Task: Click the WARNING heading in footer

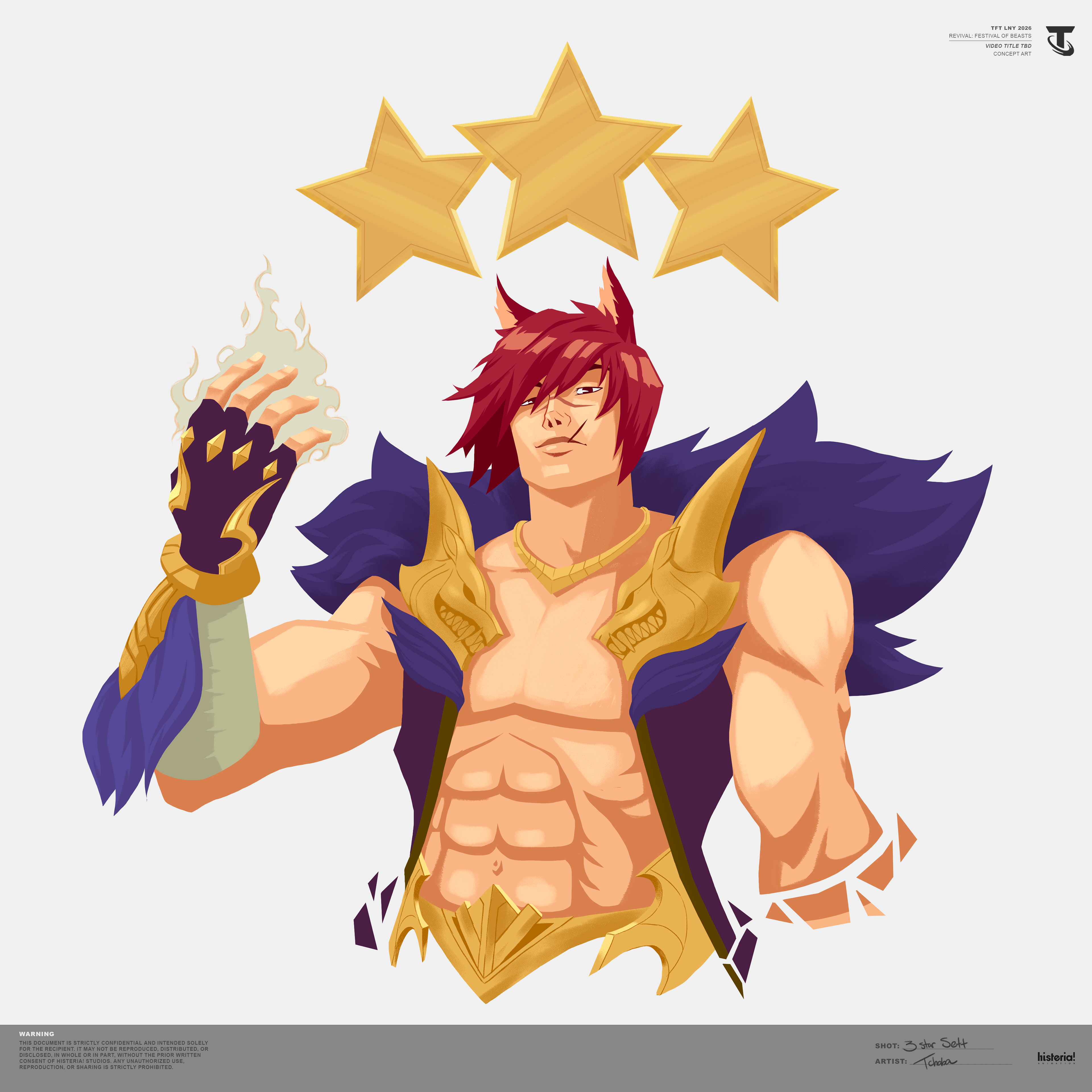Action: 37,1034
